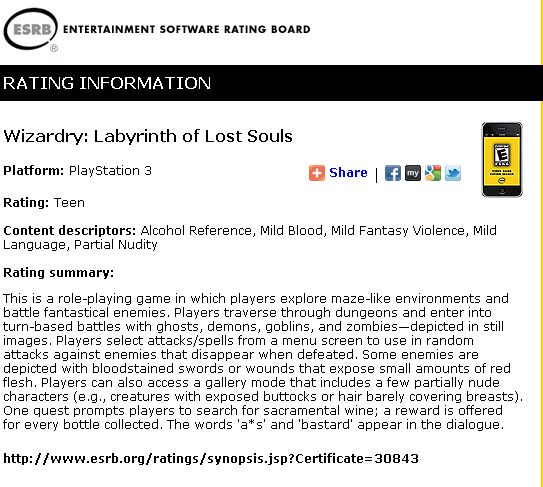
Task: Click the PlayStation 3 platform text
Action: [x=110, y=171]
